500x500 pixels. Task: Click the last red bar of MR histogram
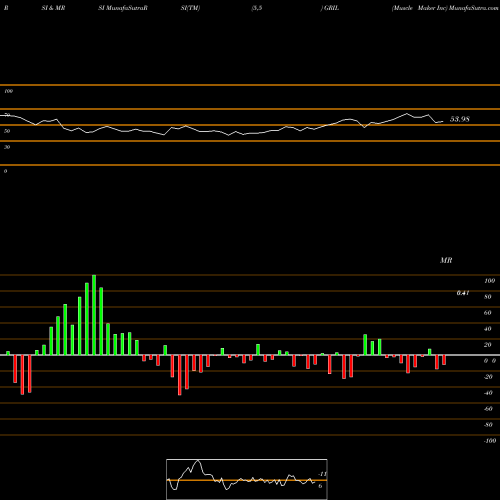(x=444, y=360)
